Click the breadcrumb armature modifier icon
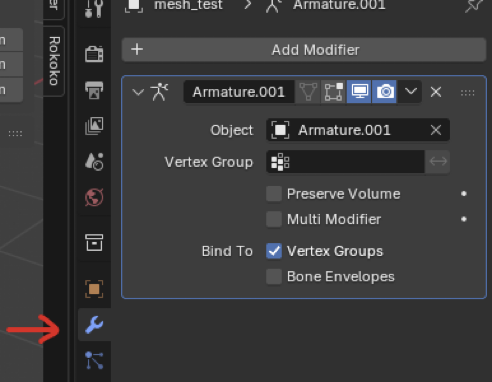The image size is (492, 382). point(273,5)
